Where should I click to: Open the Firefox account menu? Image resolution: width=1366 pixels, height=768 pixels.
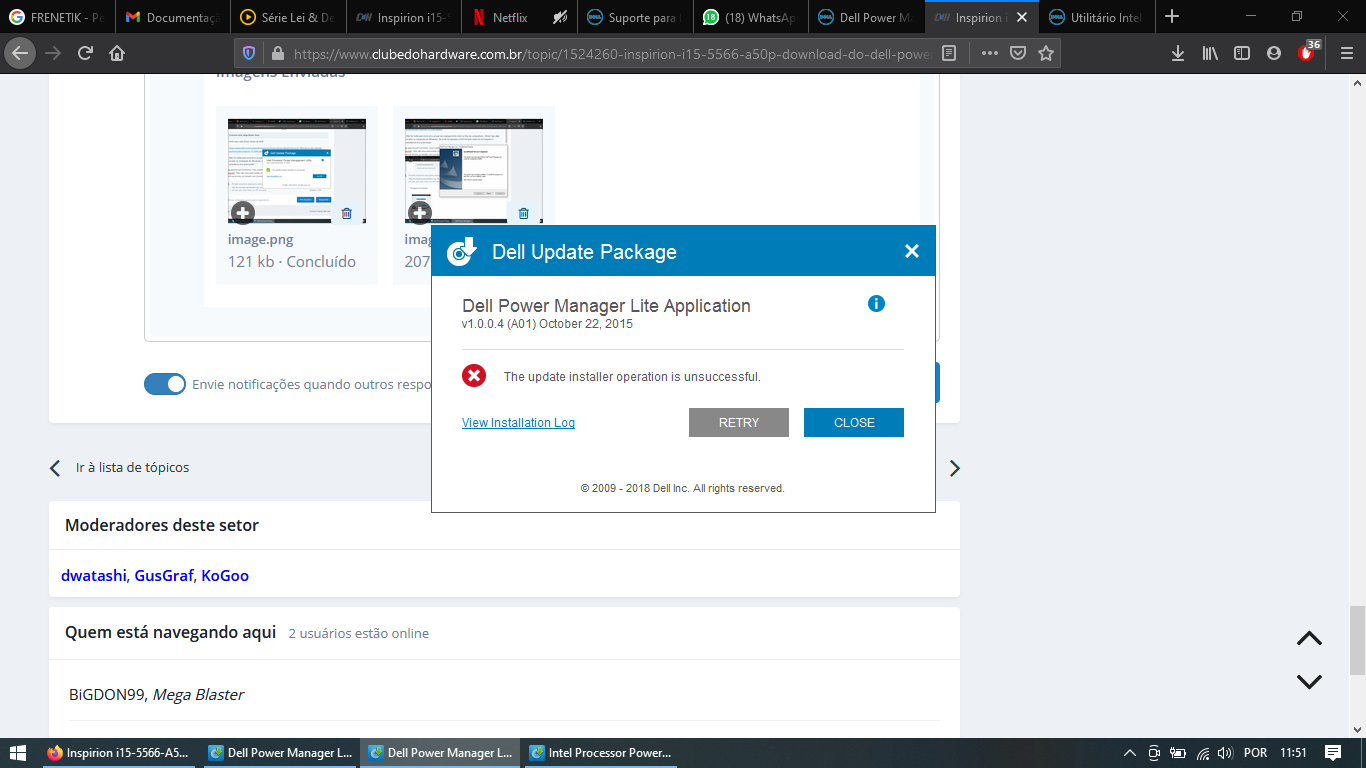pos(1274,53)
